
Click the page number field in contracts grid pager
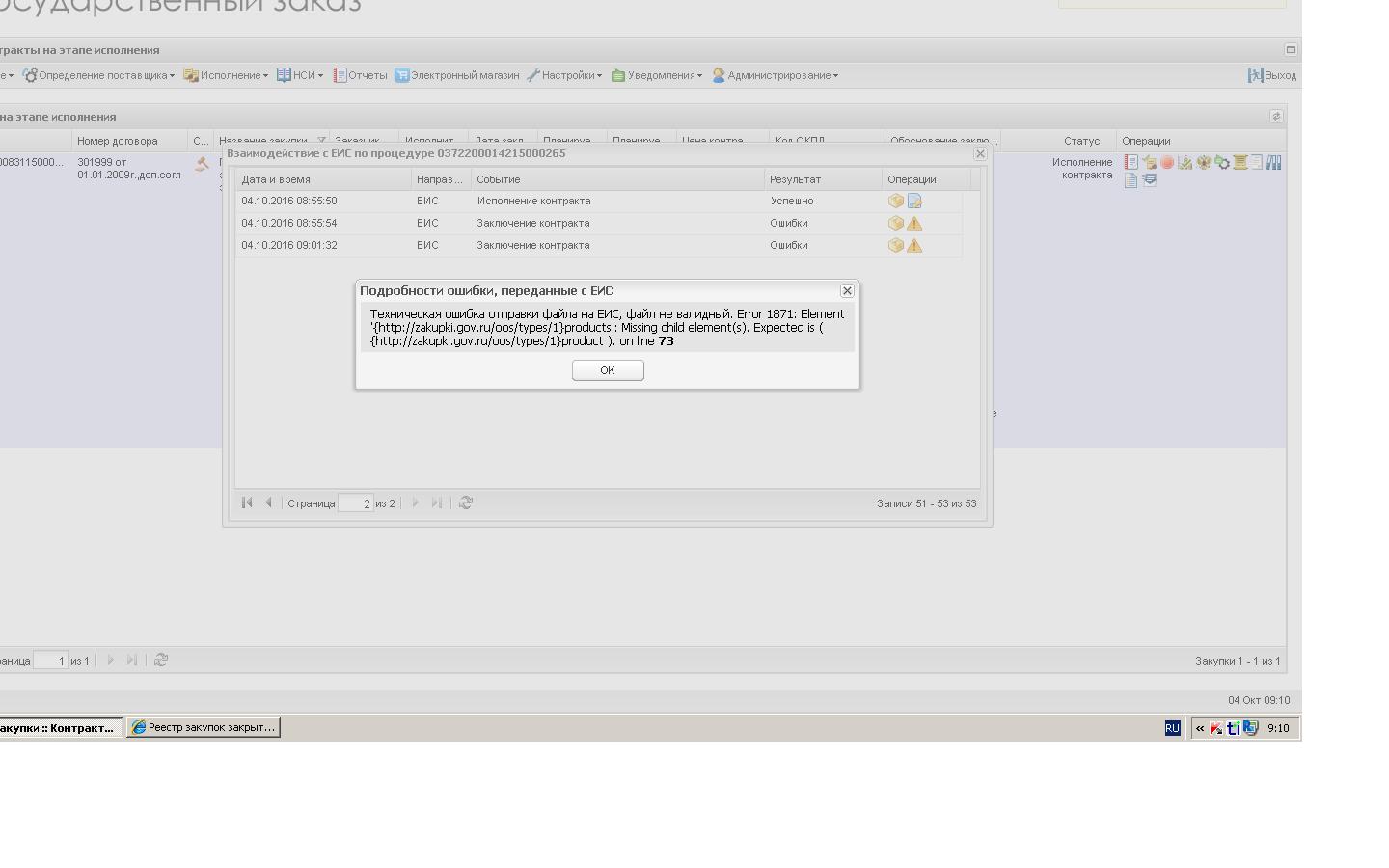point(51,661)
